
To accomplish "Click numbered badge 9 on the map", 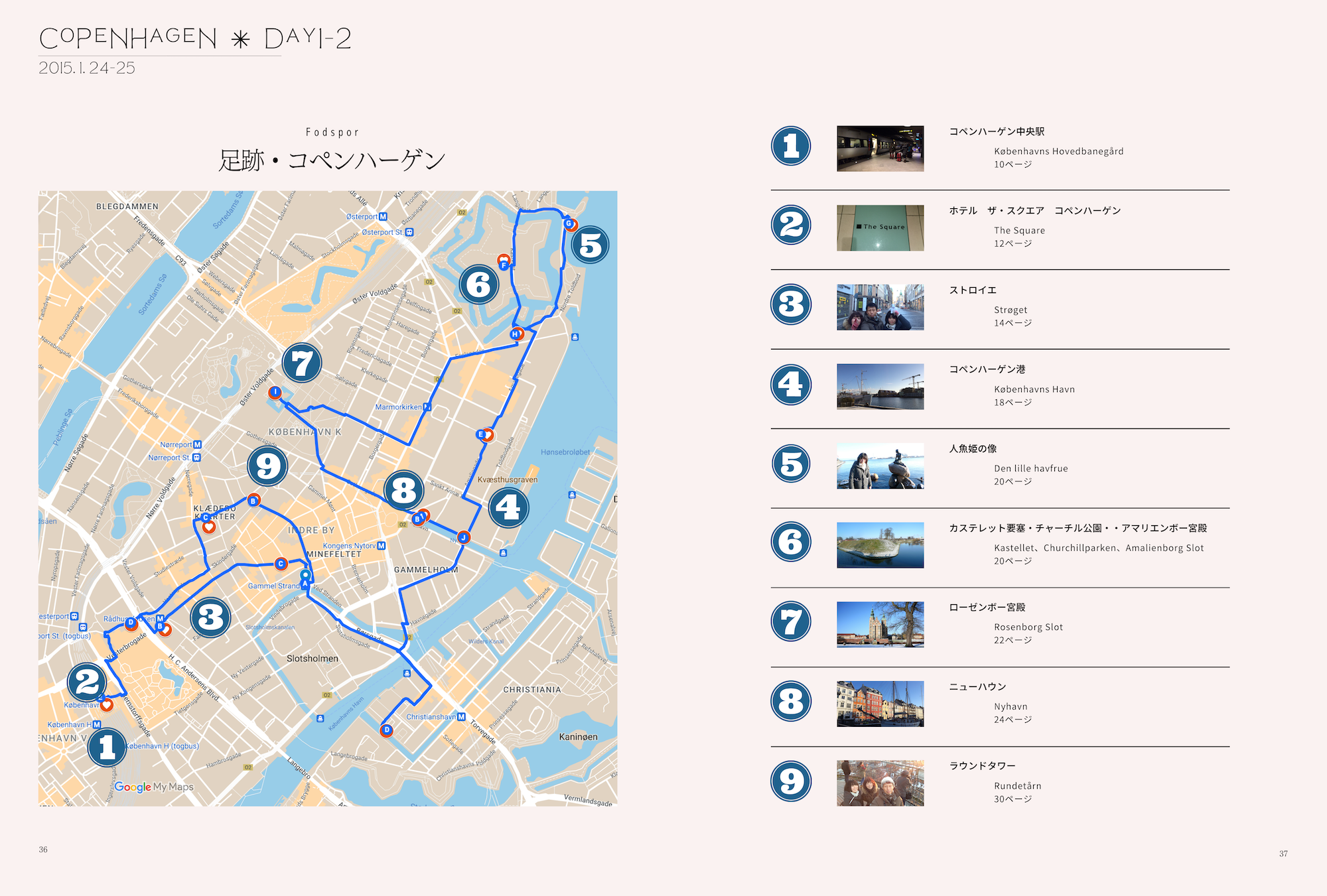I will coord(267,466).
